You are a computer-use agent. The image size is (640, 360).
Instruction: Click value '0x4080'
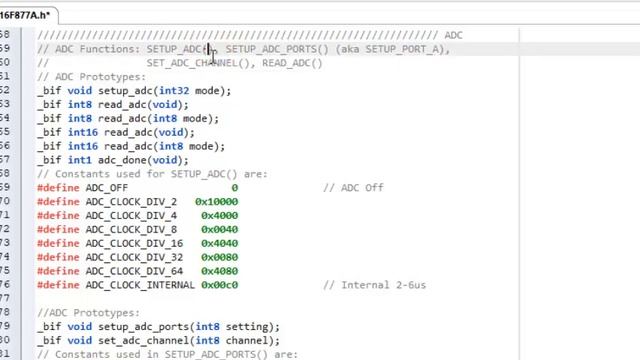[x=219, y=271]
